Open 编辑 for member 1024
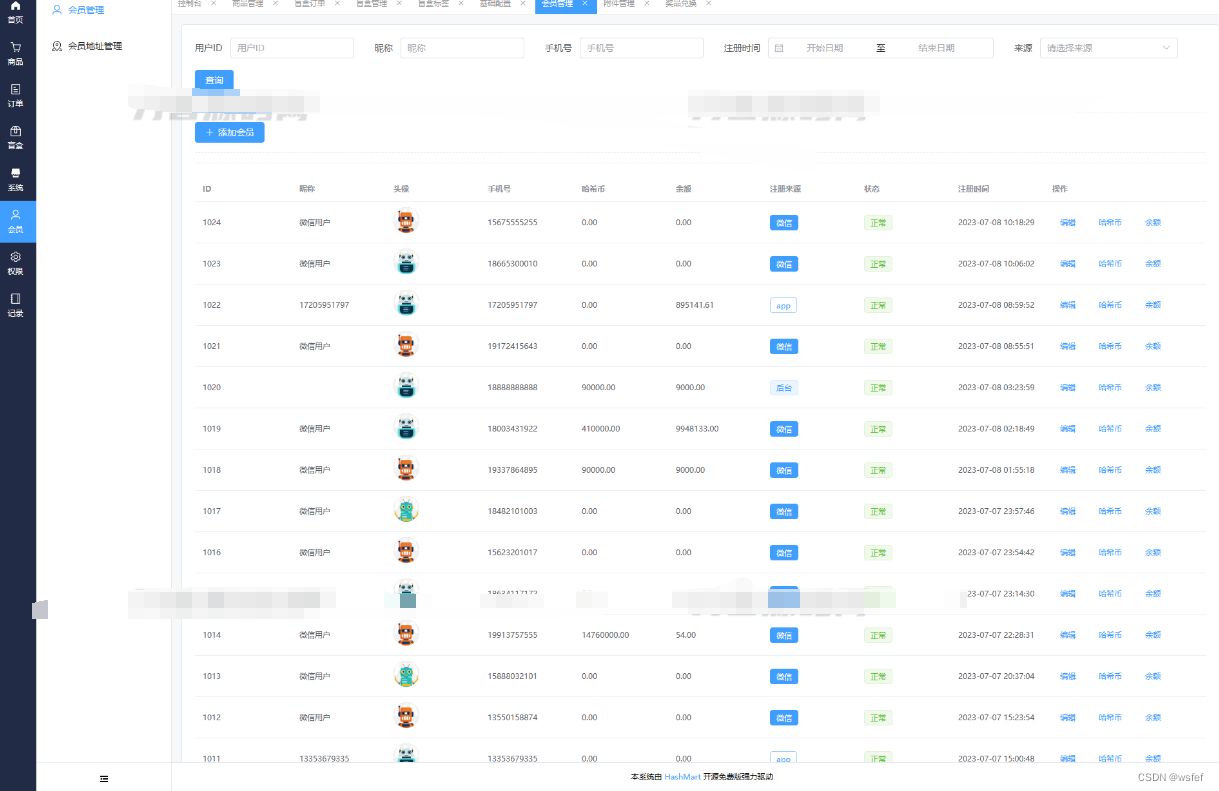1219x791 pixels. [x=1067, y=222]
